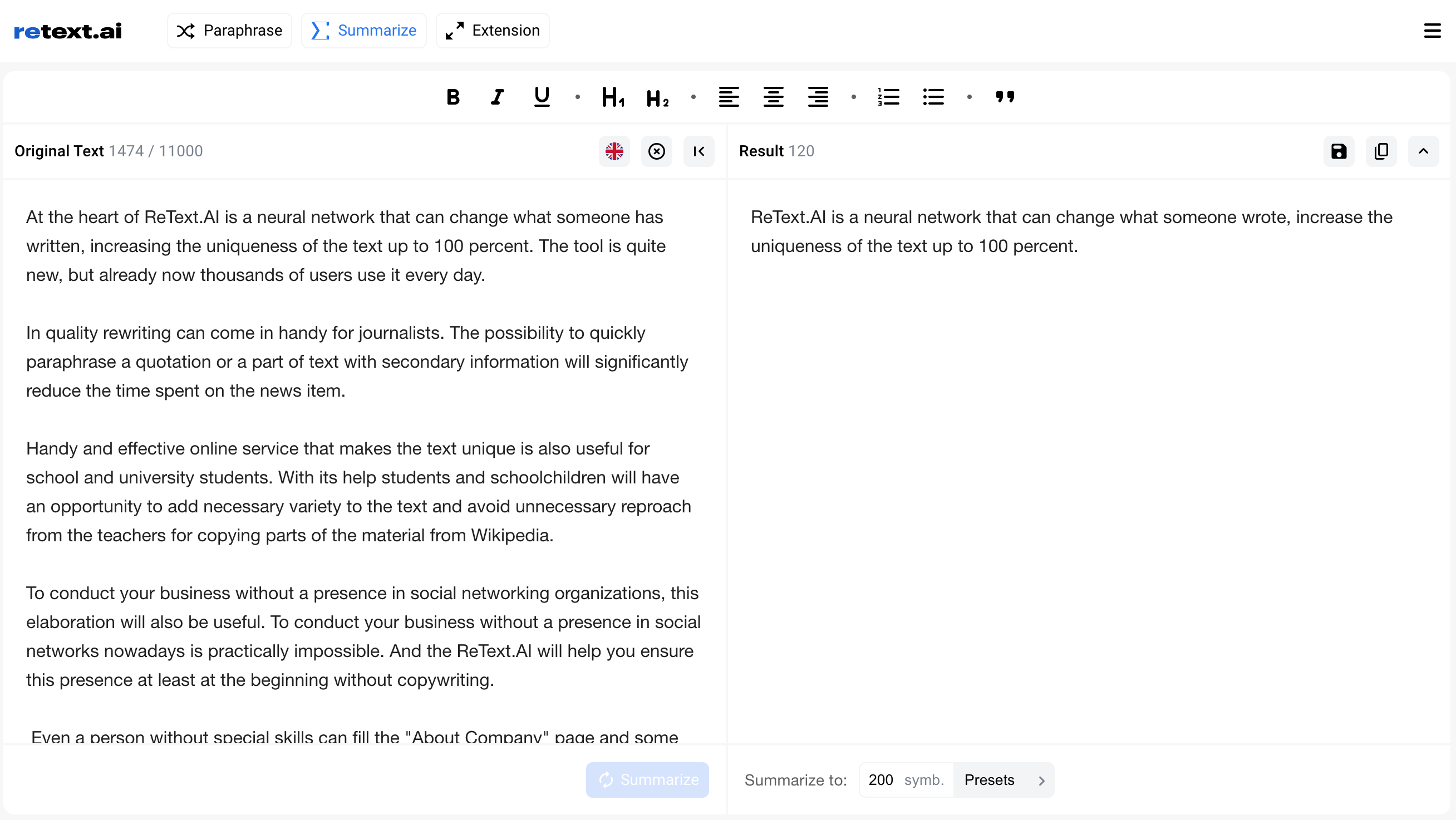This screenshot has height=820, width=1456.
Task: Center align the text
Action: coord(773,97)
